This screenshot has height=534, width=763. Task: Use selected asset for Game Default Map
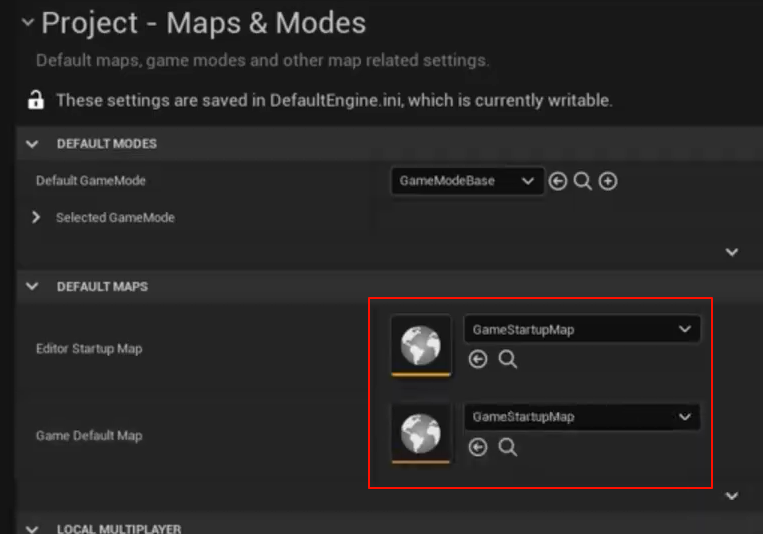478,447
